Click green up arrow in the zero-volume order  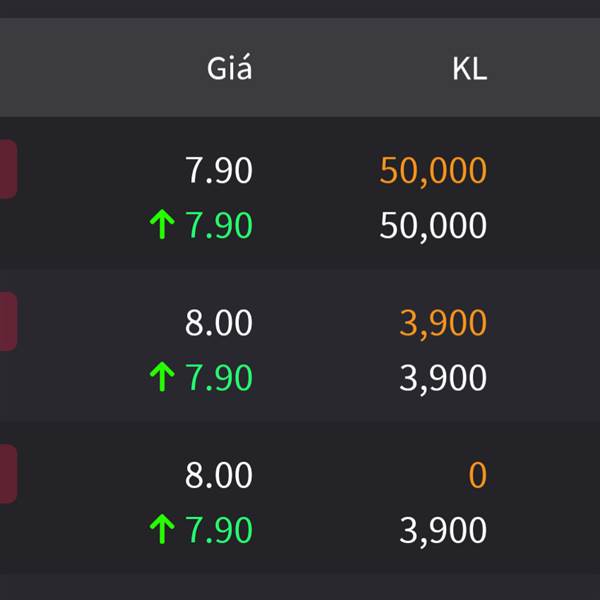point(162,529)
